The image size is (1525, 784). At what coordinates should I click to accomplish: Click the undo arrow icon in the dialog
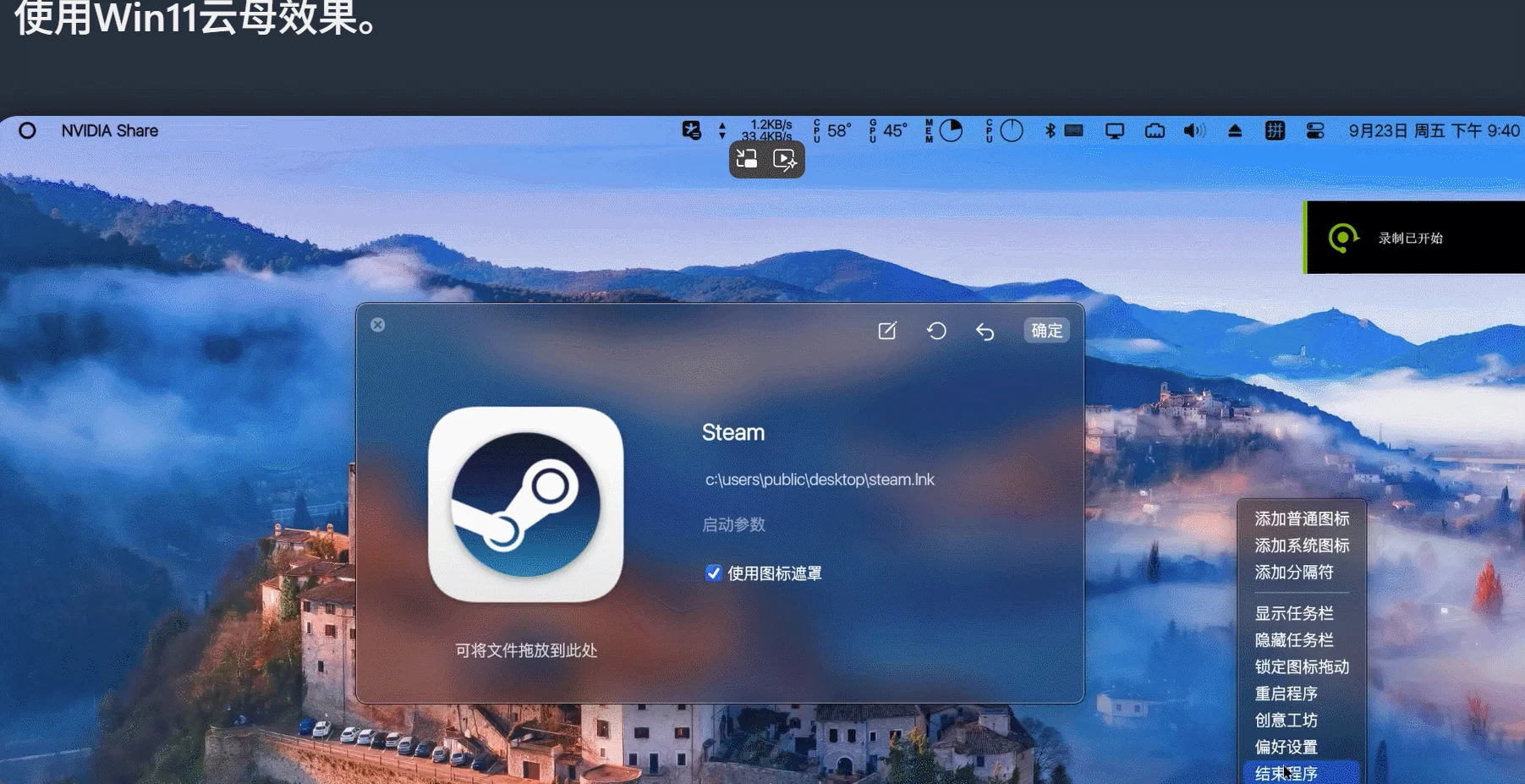(x=985, y=332)
